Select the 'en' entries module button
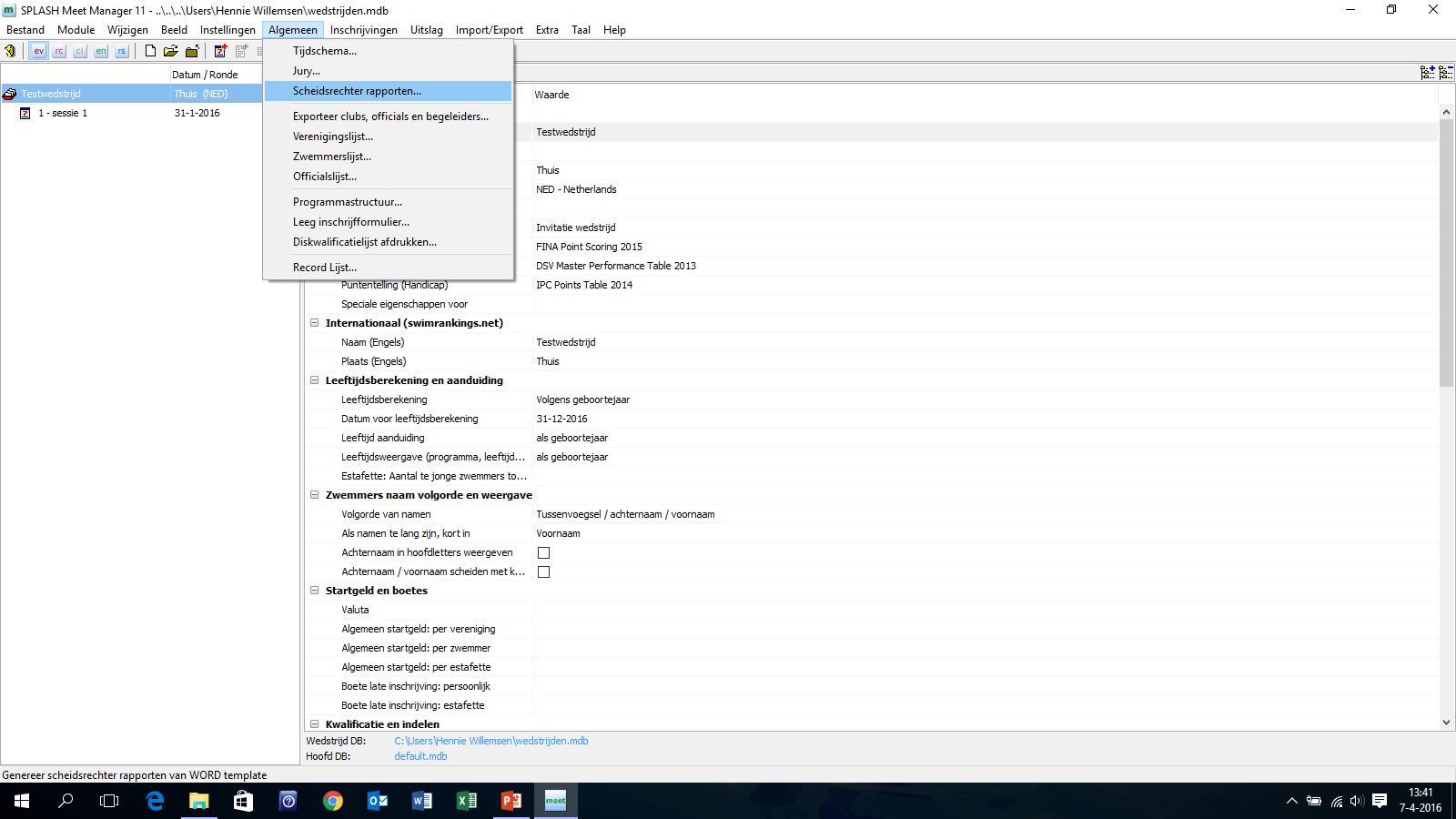1456x819 pixels. [101, 51]
